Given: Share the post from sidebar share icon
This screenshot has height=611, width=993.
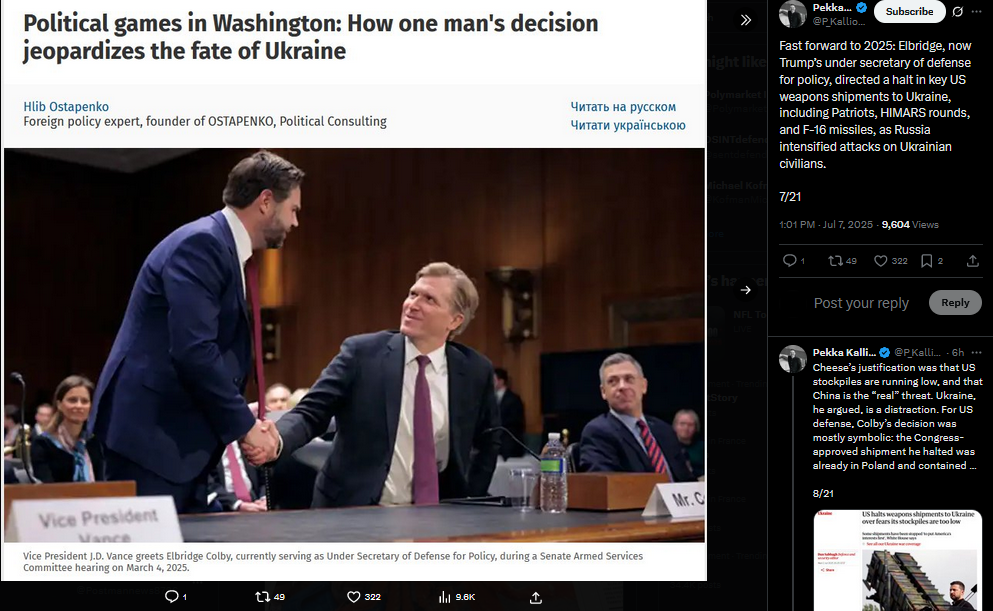Looking at the screenshot, I should point(973,260).
